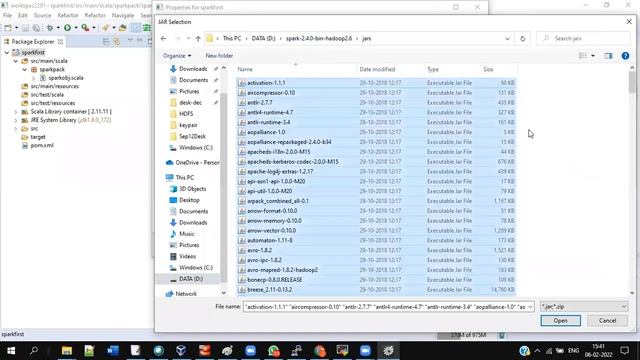Click Link with Editor icon in Package Explorer
Viewport: 640px width, 360px height.
pyautogui.click(x=116, y=42)
